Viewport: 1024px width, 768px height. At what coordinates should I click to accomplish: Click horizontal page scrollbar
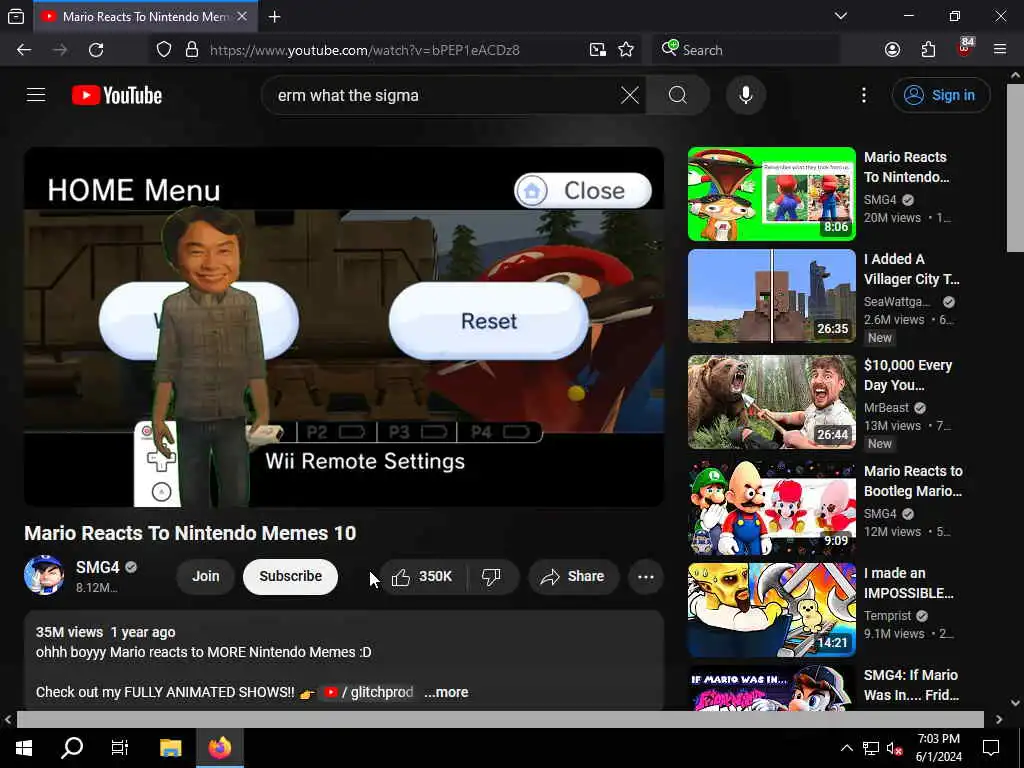500,719
